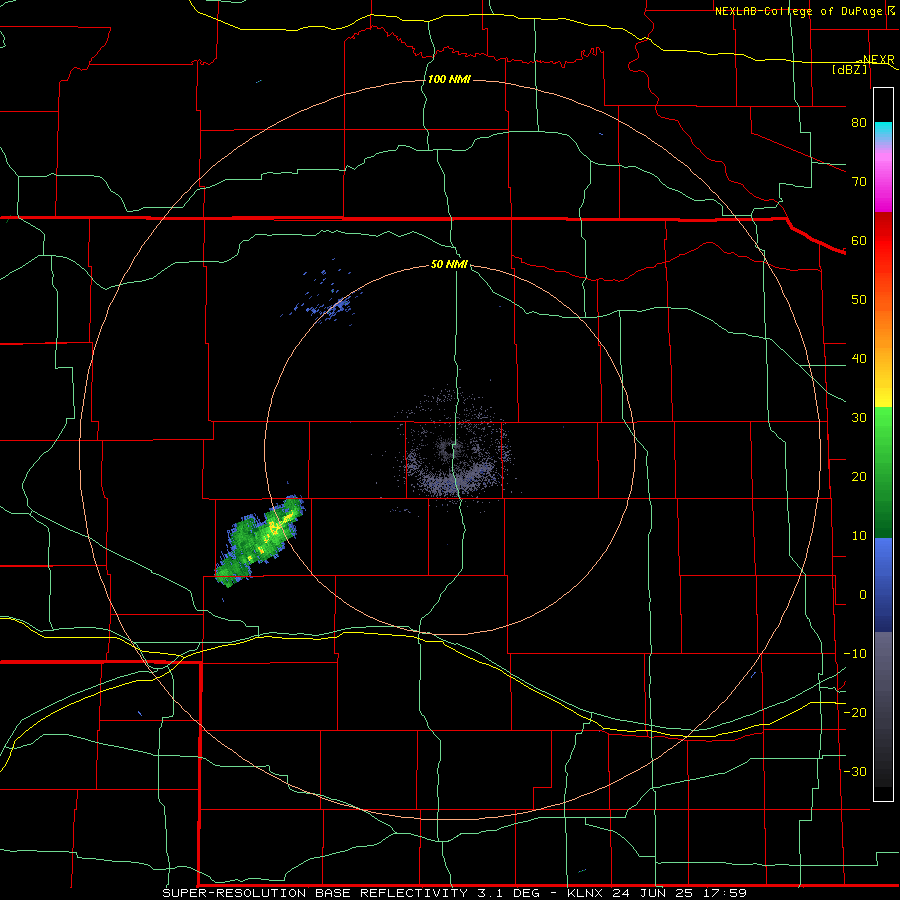Click the blue band of the color legend
The height and width of the screenshot is (900, 900).
883,584
